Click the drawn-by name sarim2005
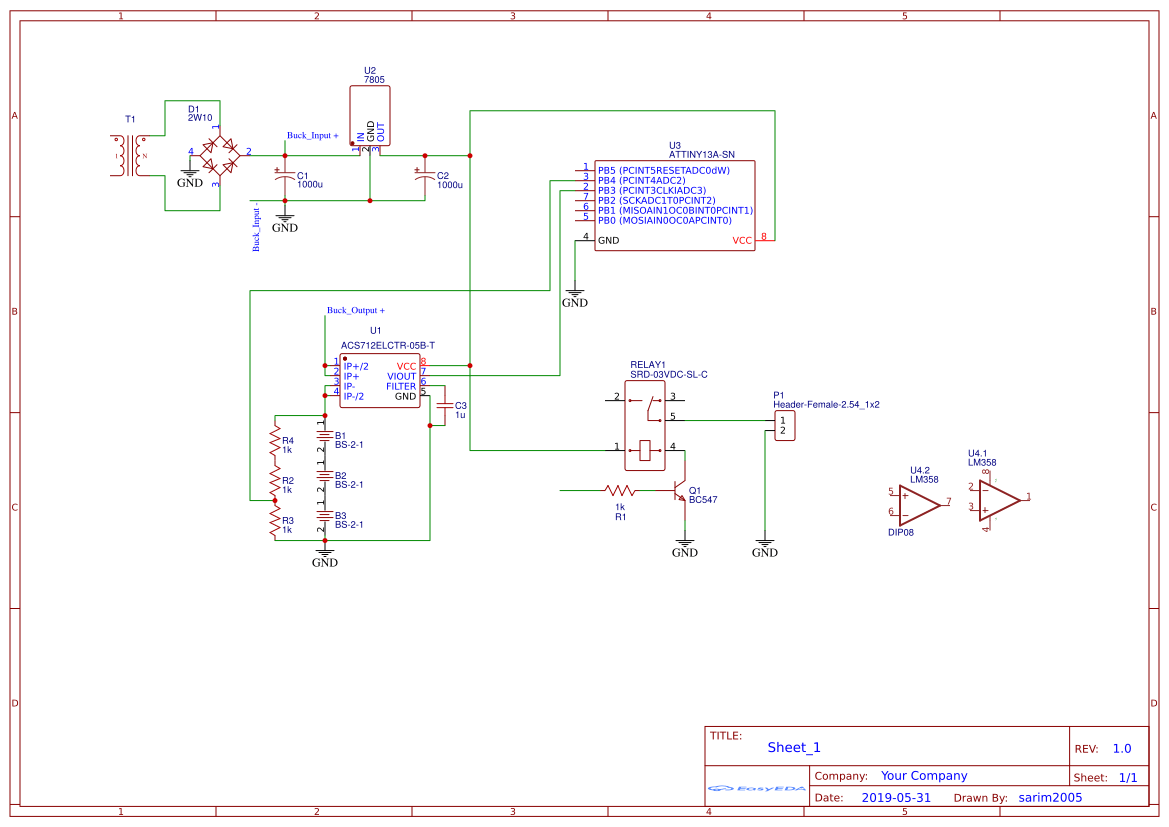 click(x=1050, y=797)
